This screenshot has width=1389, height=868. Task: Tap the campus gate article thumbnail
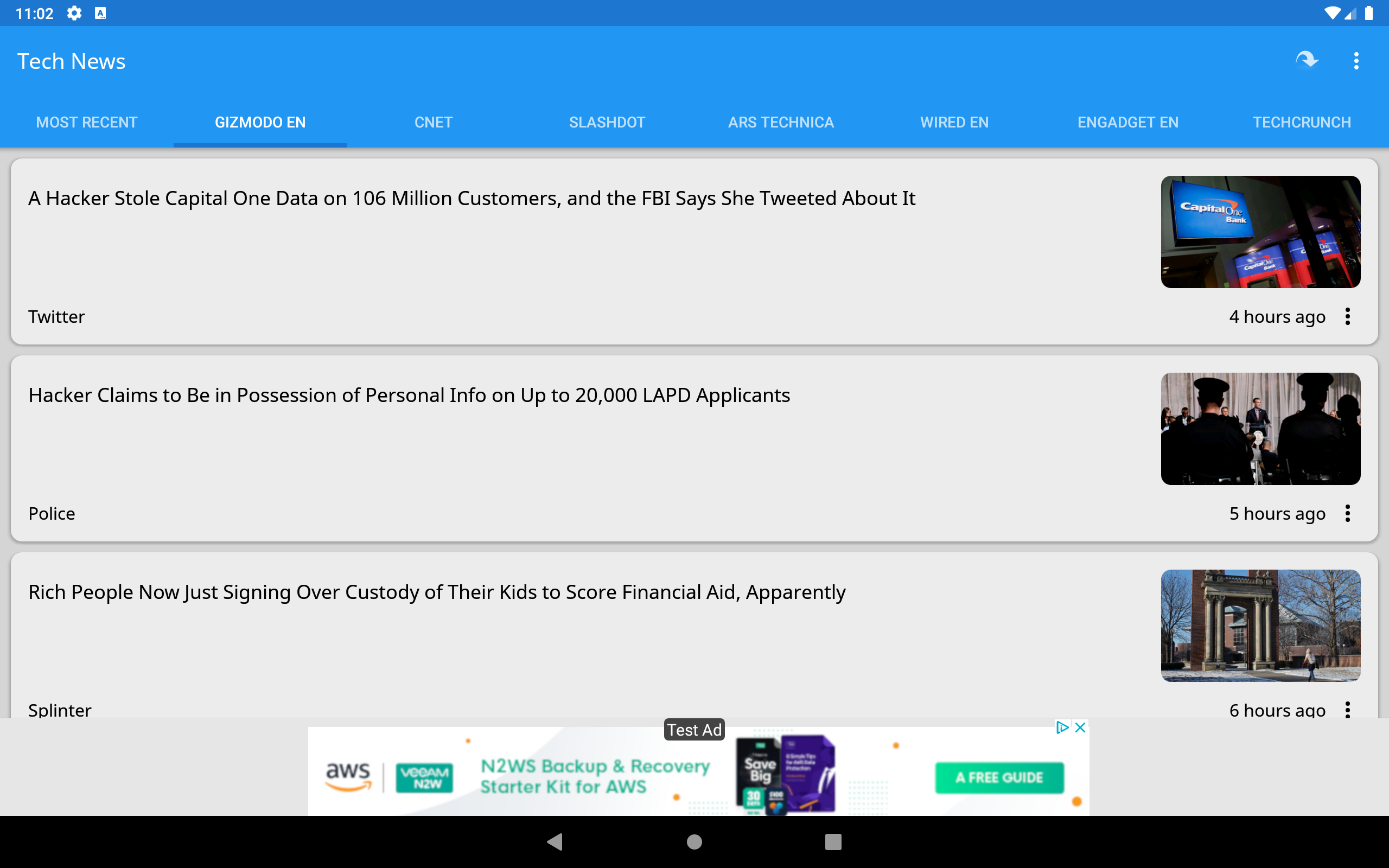[1260, 626]
